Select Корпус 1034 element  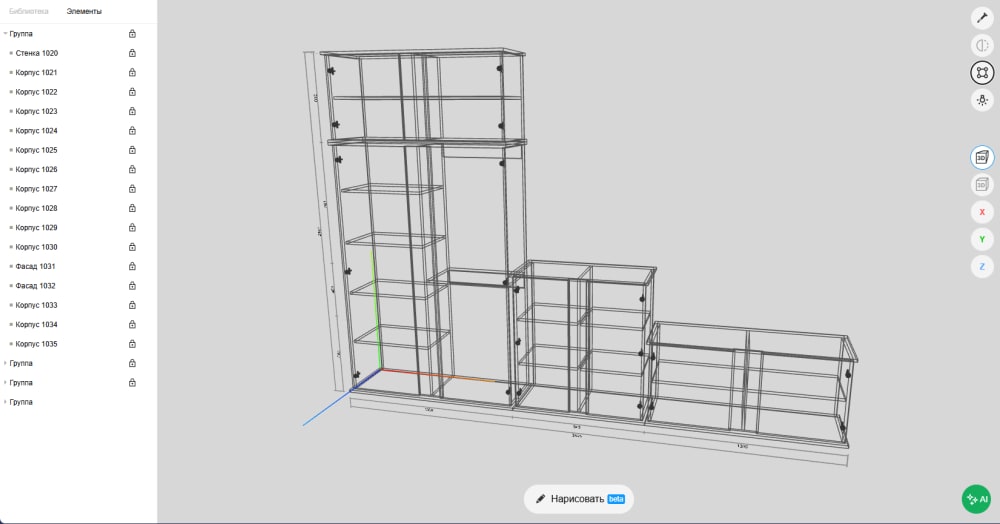(x=36, y=324)
